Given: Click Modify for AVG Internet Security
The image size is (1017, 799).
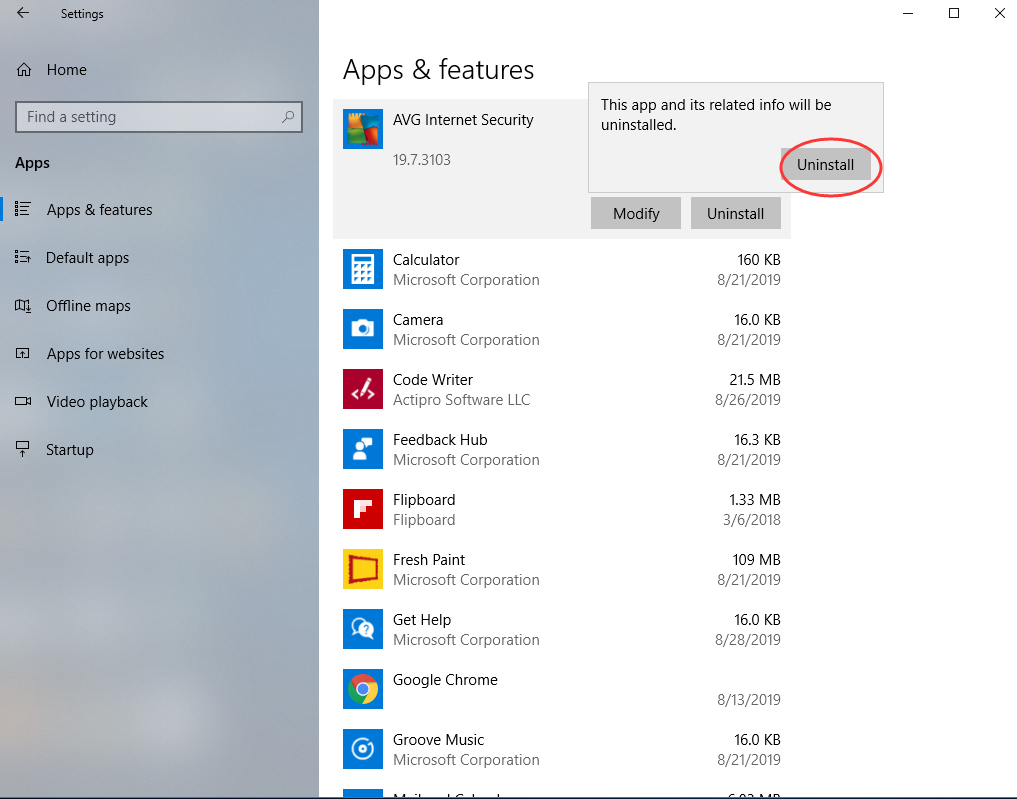Looking at the screenshot, I should [x=636, y=213].
